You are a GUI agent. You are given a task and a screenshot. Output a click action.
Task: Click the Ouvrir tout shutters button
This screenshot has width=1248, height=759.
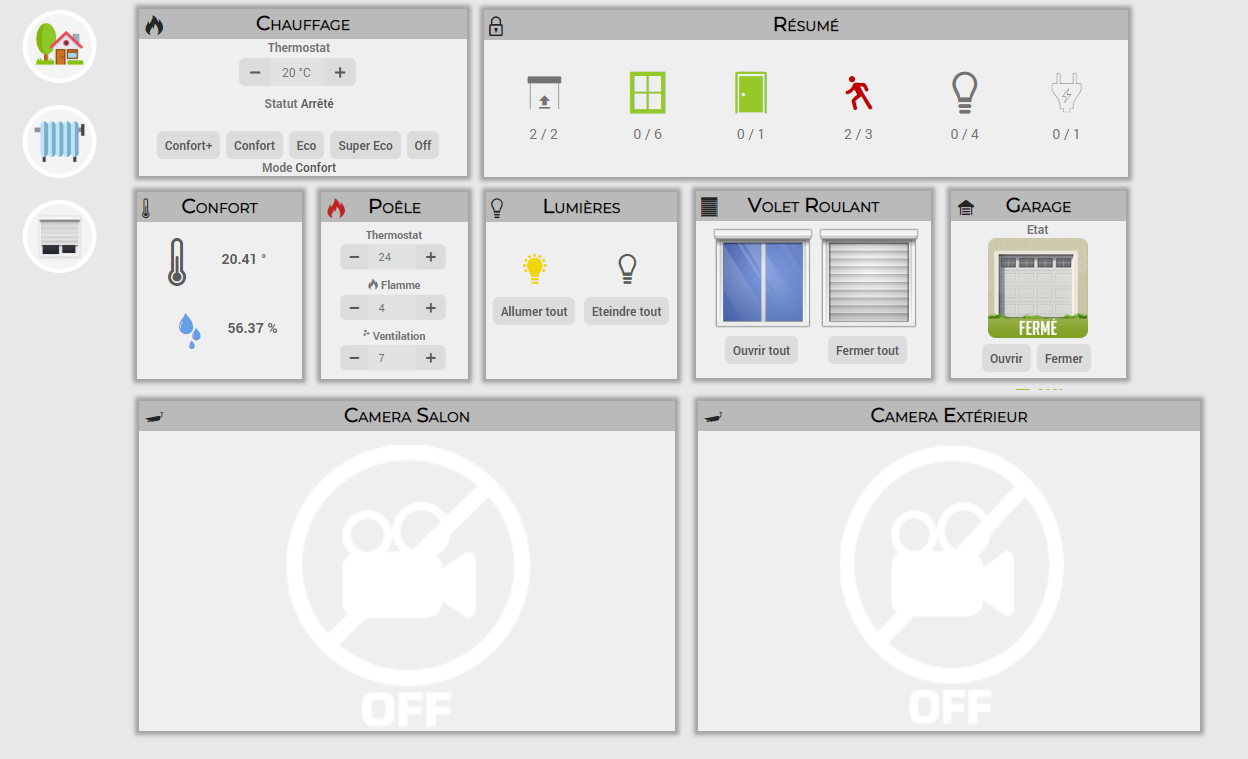pyautogui.click(x=761, y=350)
